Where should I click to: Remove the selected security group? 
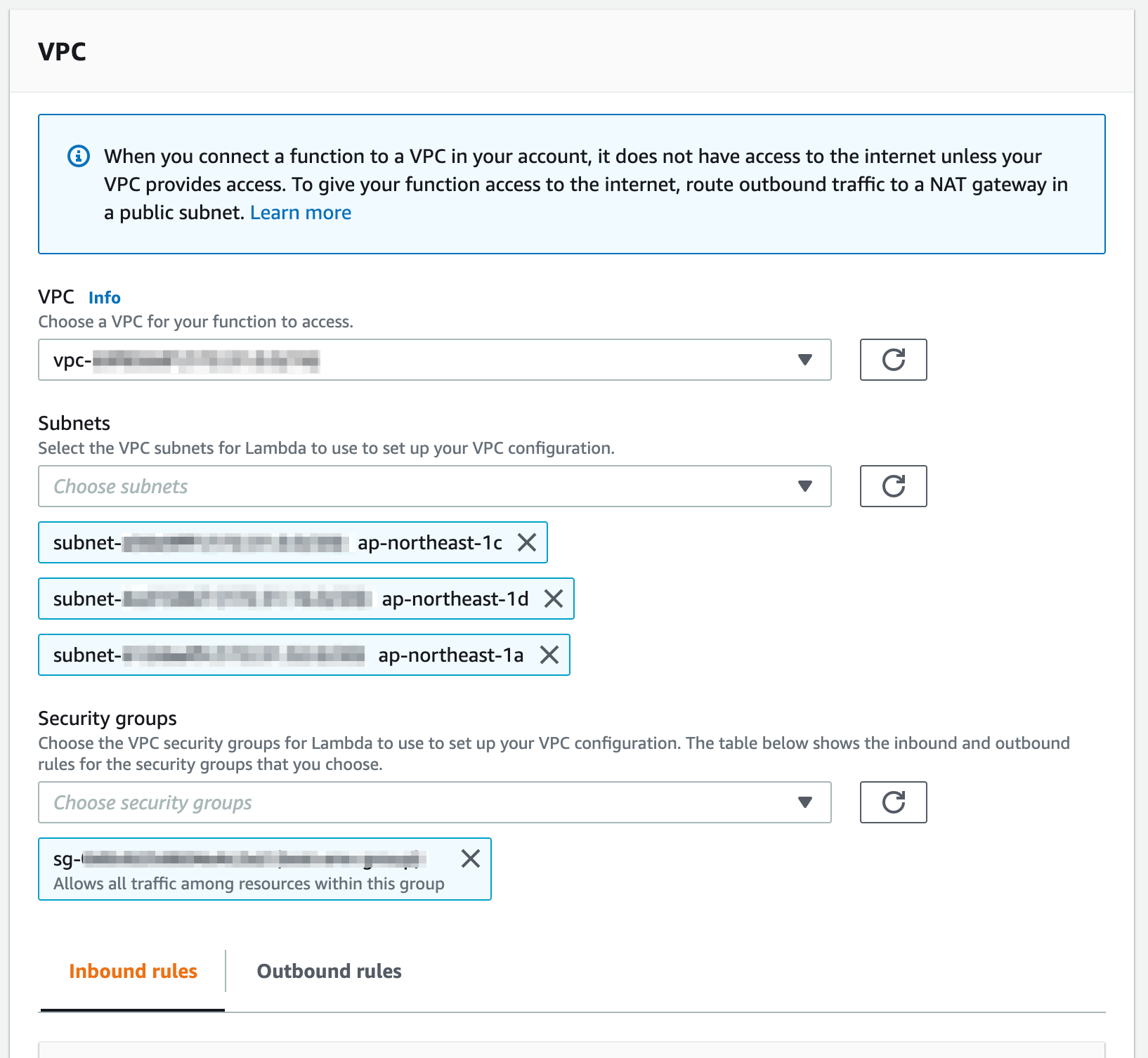pyautogui.click(x=471, y=858)
